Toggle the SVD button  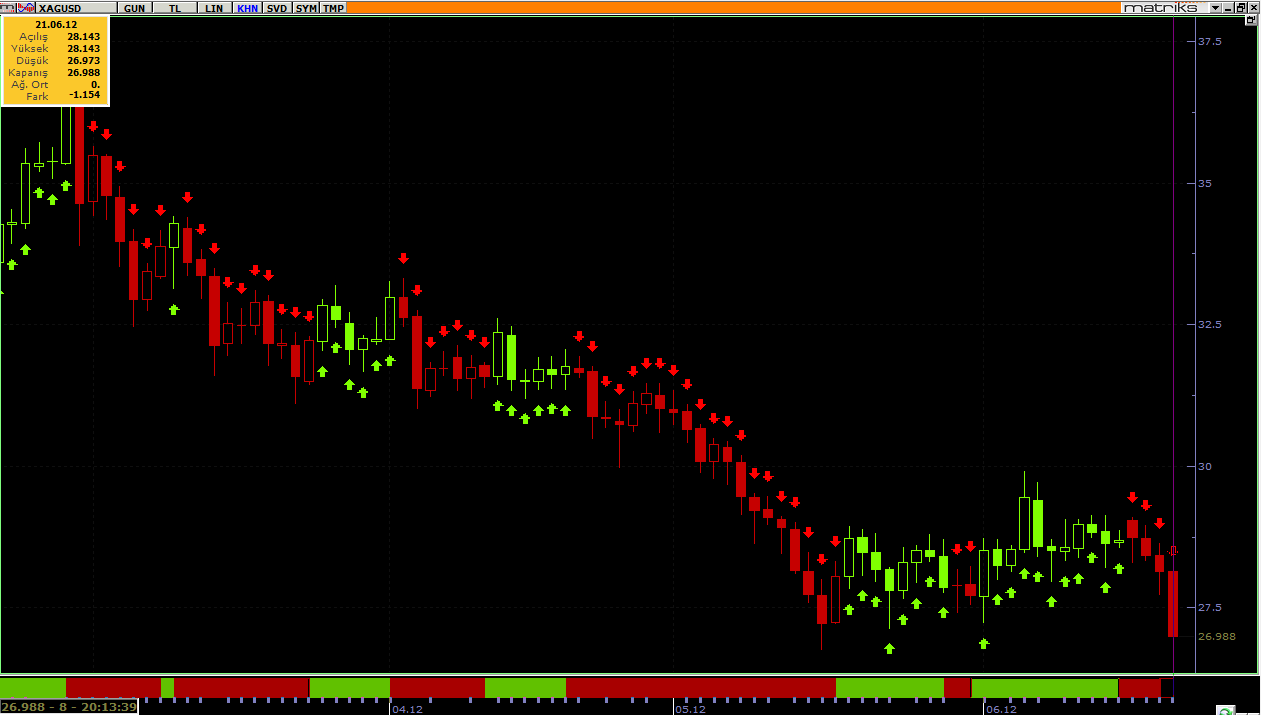pyautogui.click(x=277, y=8)
